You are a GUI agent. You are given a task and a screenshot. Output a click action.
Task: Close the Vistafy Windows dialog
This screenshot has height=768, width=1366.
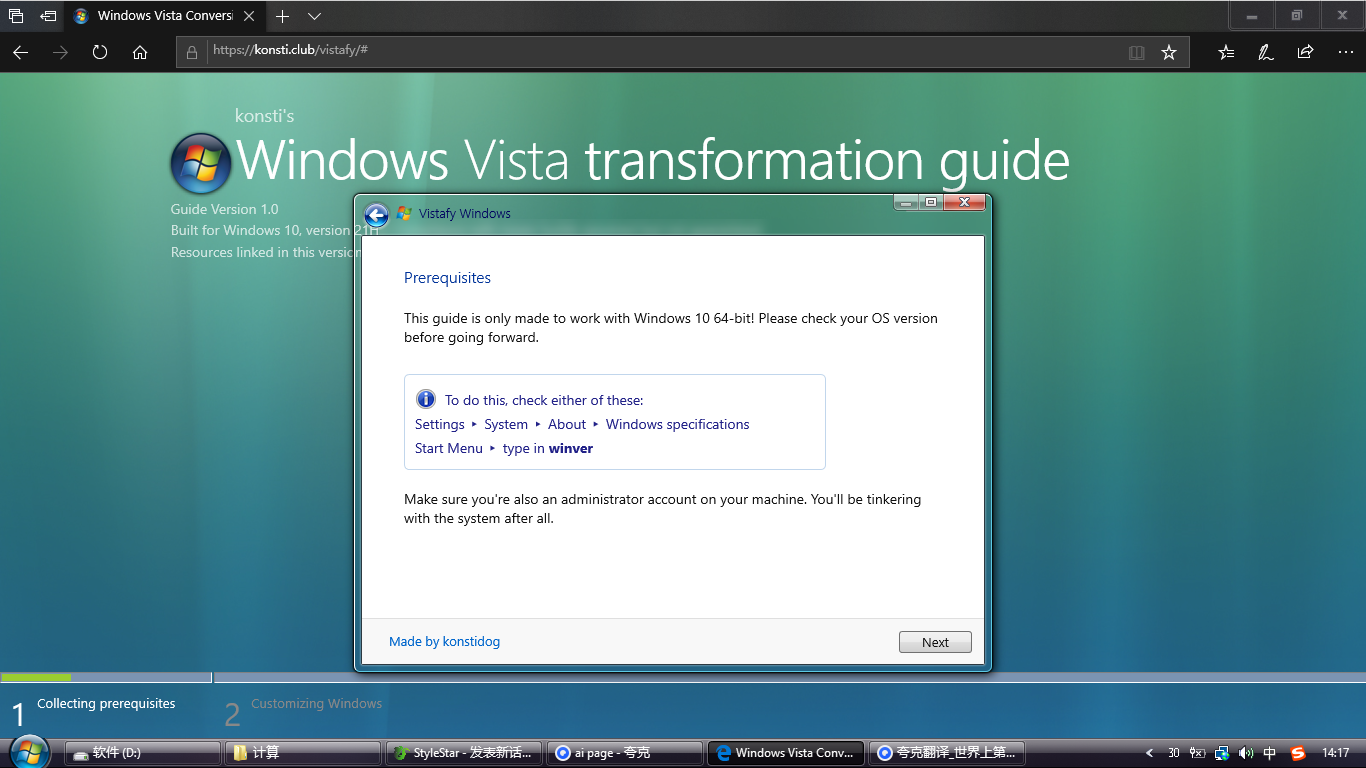click(x=964, y=202)
